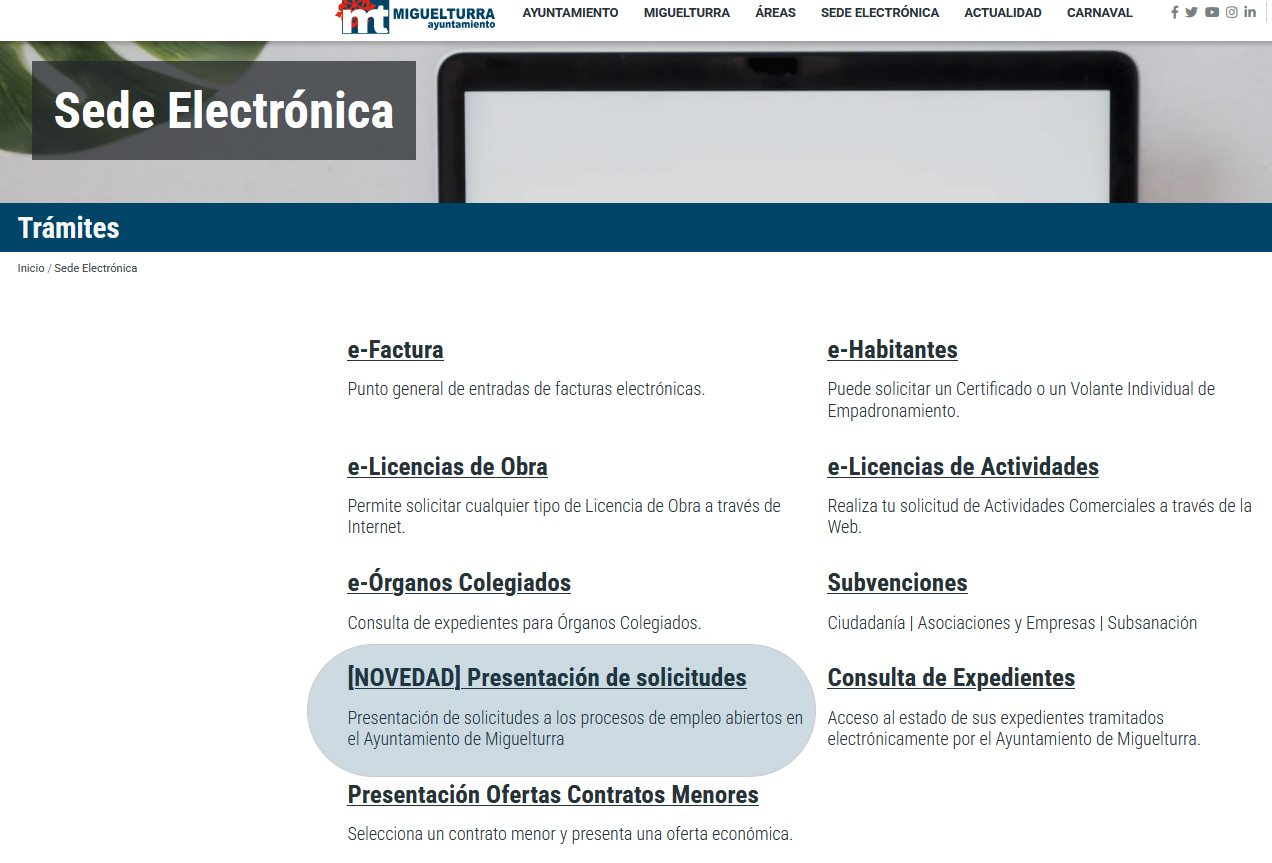Open the e-Licencias de Actividades link
Screen dimensions: 1272x863
tap(963, 467)
